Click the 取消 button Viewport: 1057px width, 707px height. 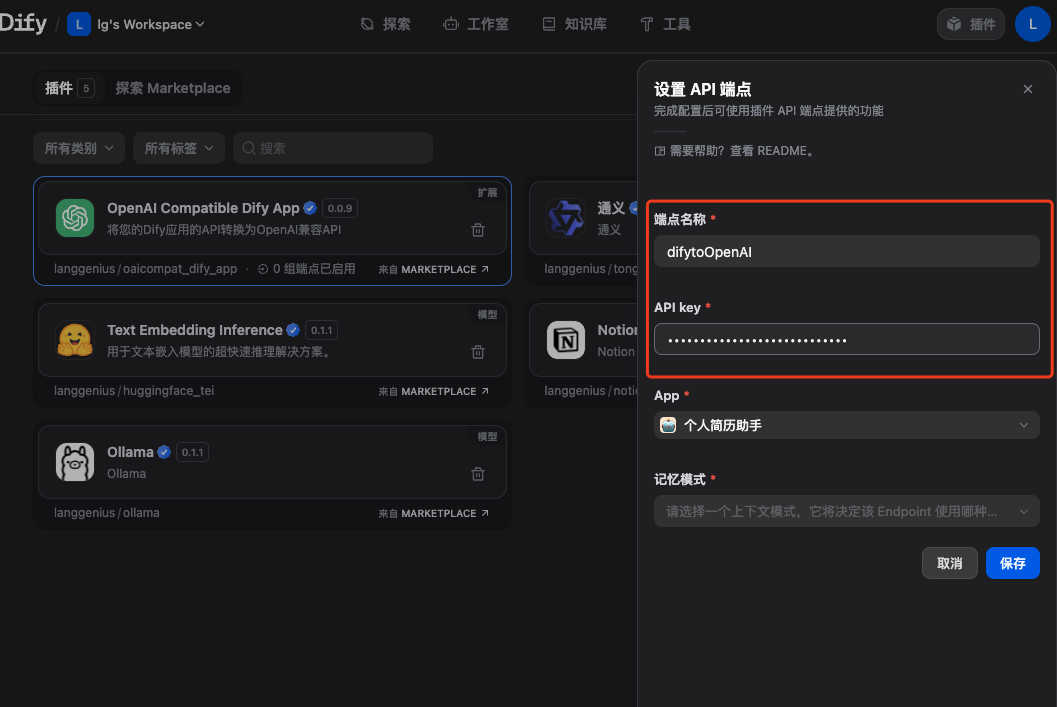pyautogui.click(x=949, y=563)
